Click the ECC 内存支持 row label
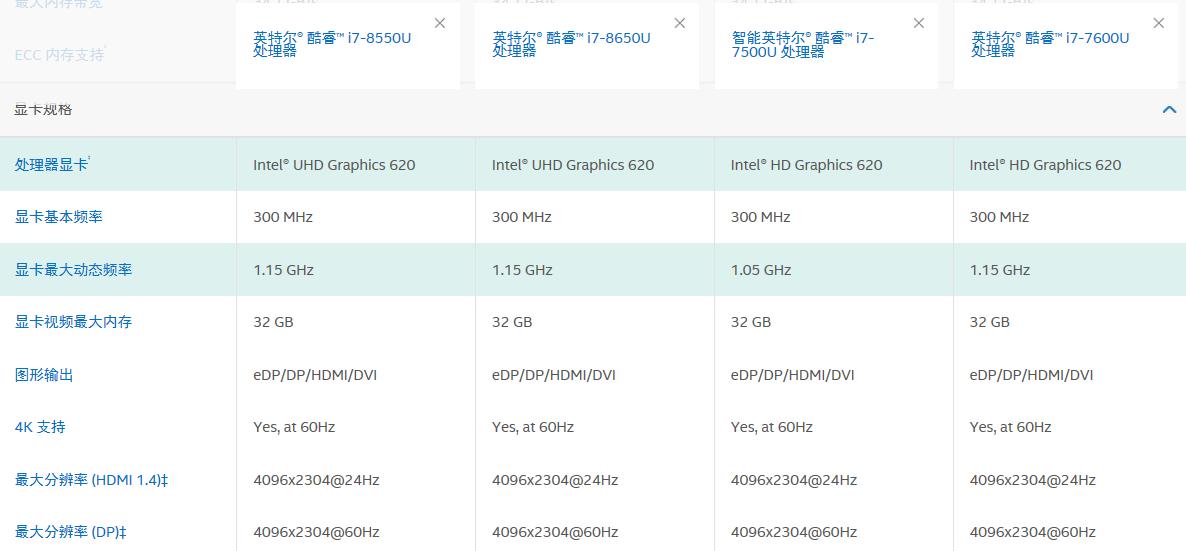Image resolution: width=1186 pixels, height=551 pixels. click(x=60, y=55)
